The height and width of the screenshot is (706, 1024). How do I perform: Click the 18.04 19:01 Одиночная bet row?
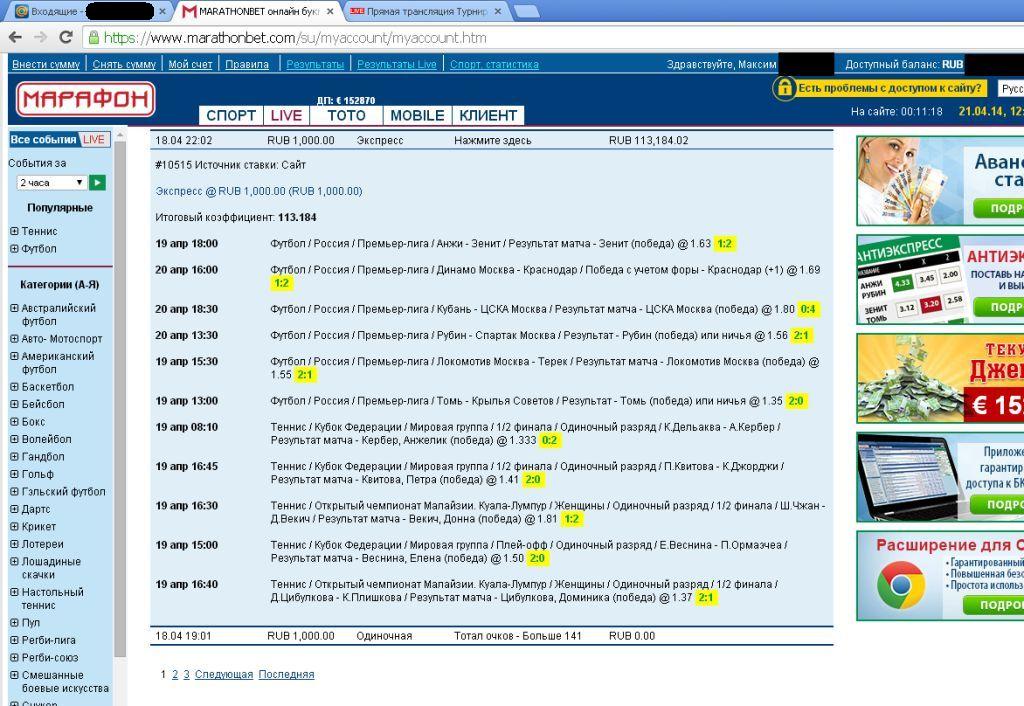point(492,635)
